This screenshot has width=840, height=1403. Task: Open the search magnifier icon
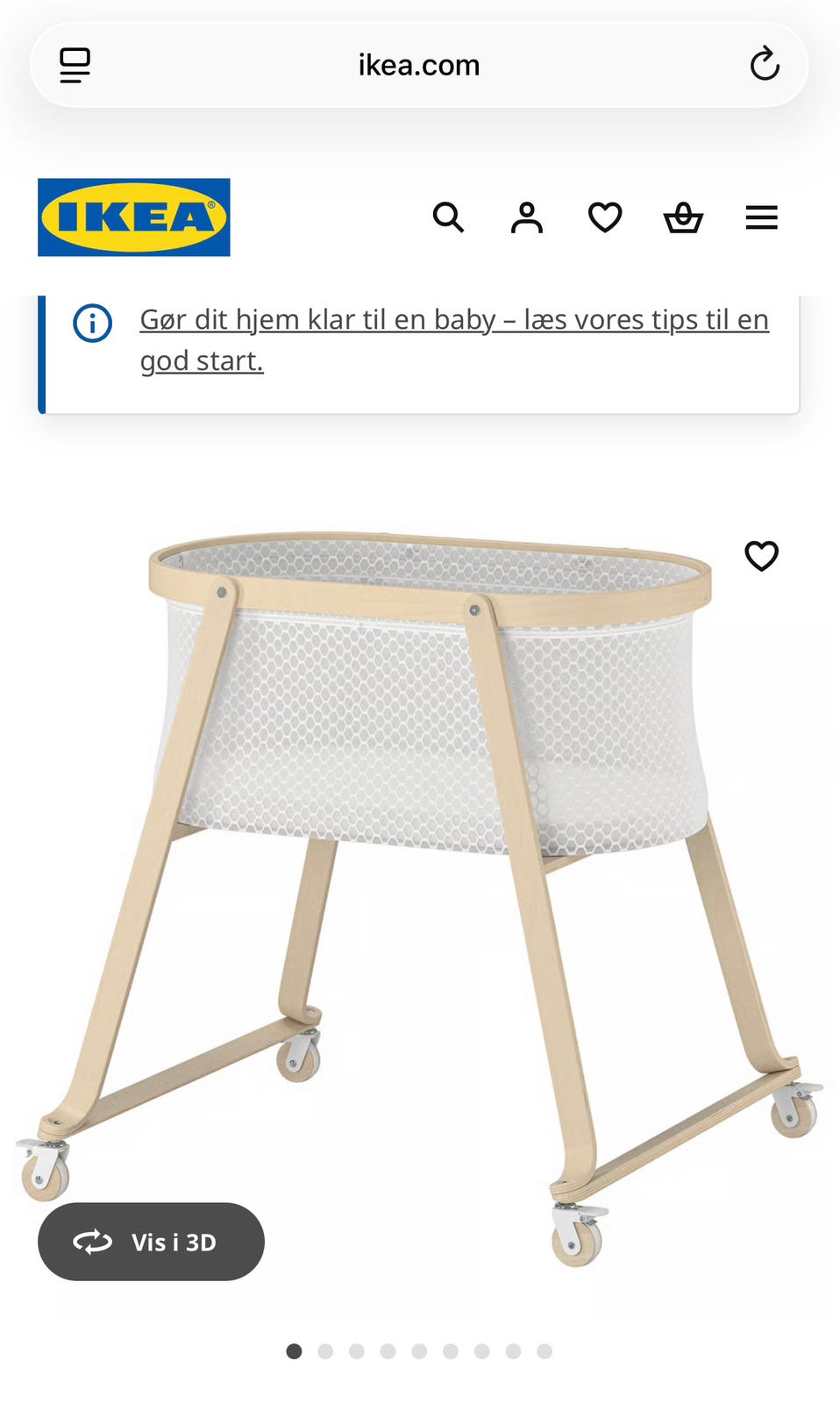click(x=448, y=217)
